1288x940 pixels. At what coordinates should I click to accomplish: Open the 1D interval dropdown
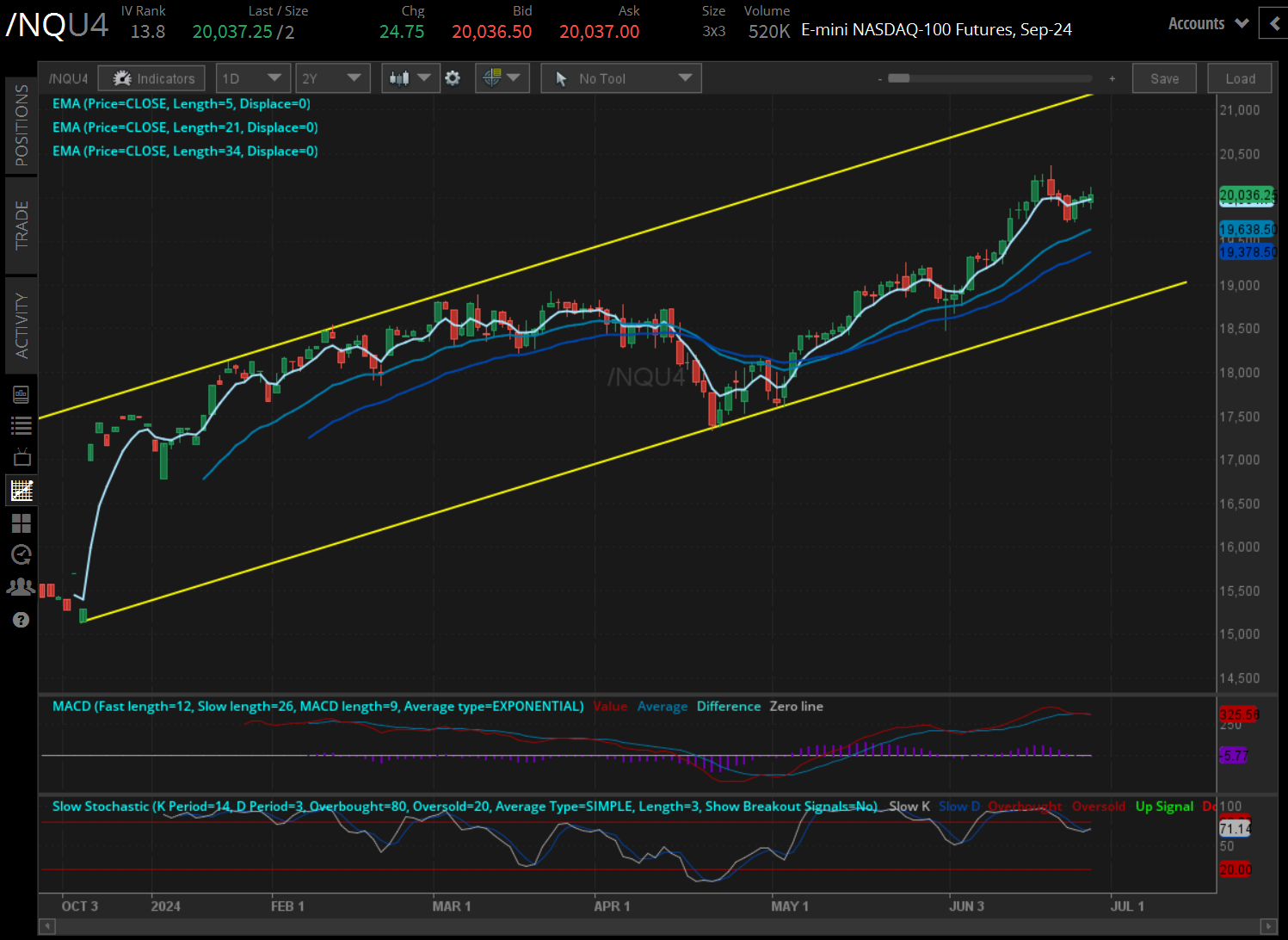click(x=253, y=78)
